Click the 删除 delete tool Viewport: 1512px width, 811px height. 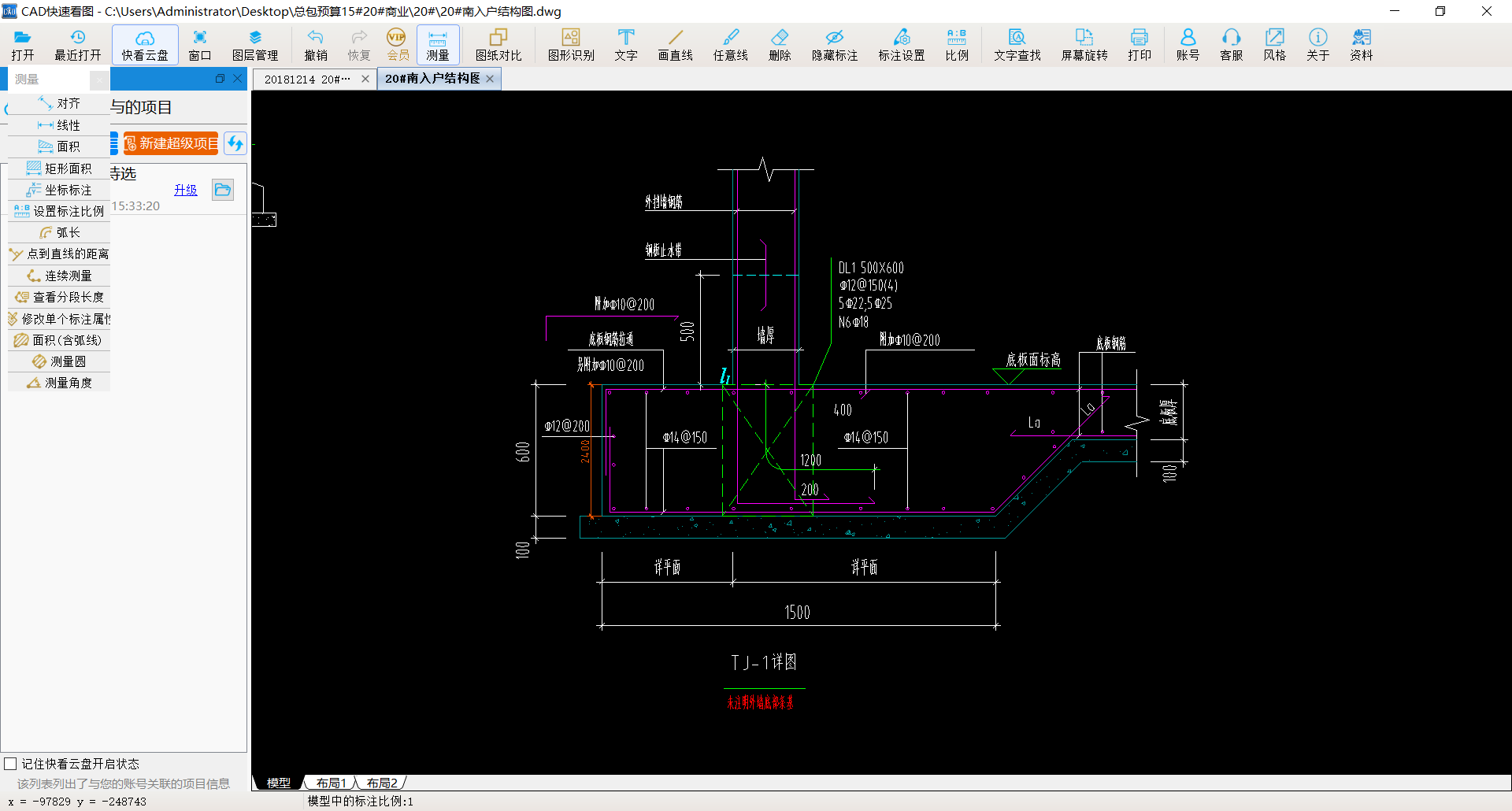point(780,45)
